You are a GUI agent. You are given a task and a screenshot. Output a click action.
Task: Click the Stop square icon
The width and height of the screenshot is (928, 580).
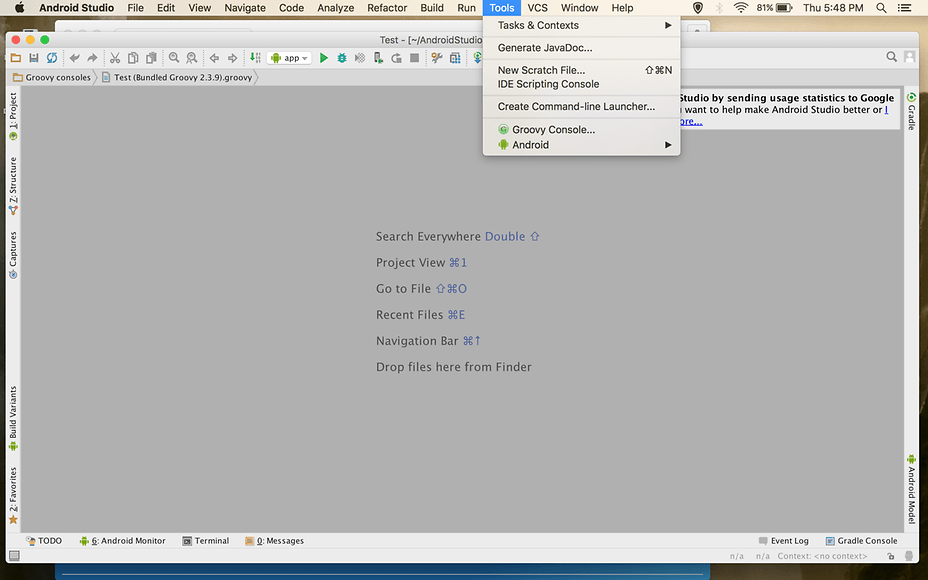pyautogui.click(x=415, y=57)
